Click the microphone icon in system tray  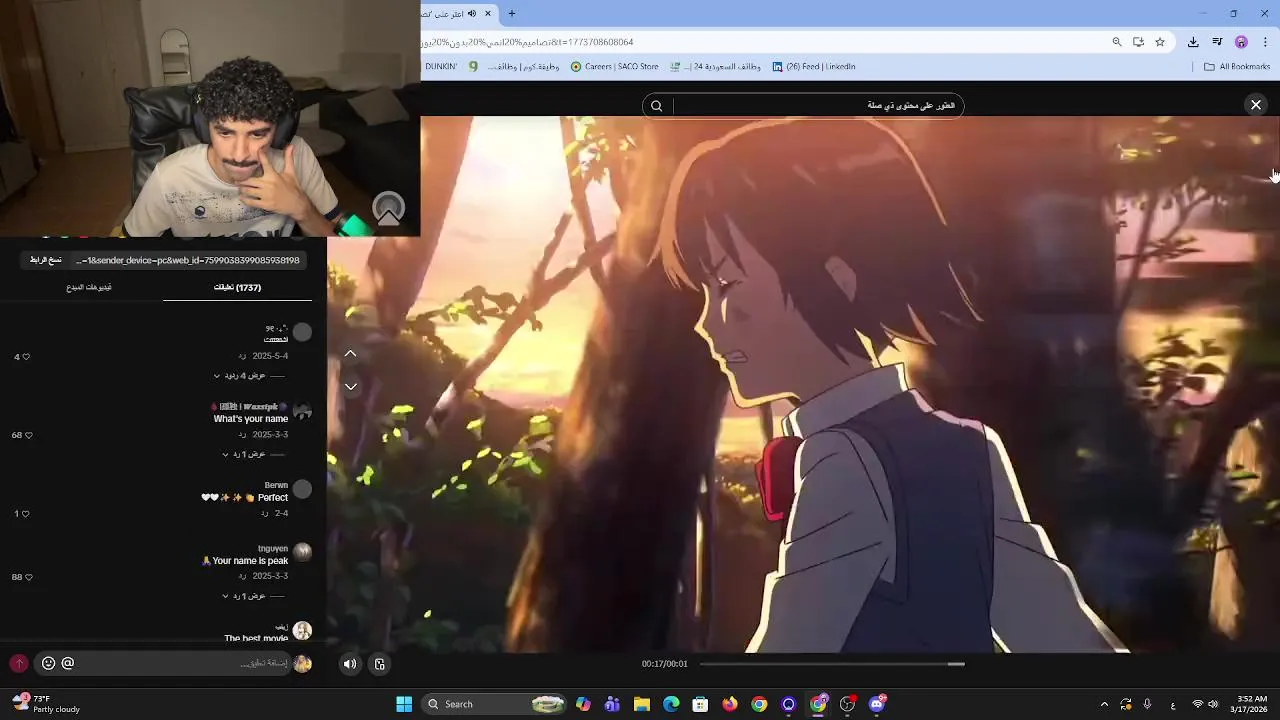[x=1147, y=704]
